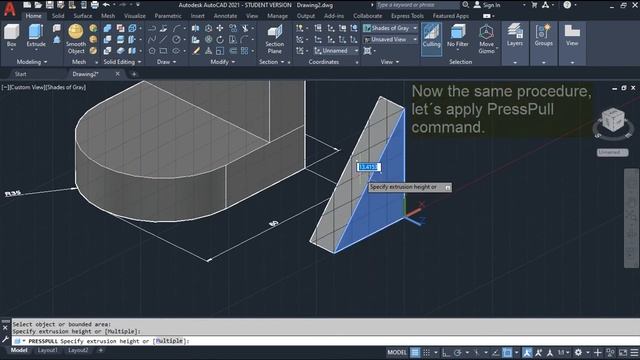Toggle polar tracking in status bar
This screenshot has width=640, height=360.
point(458,353)
